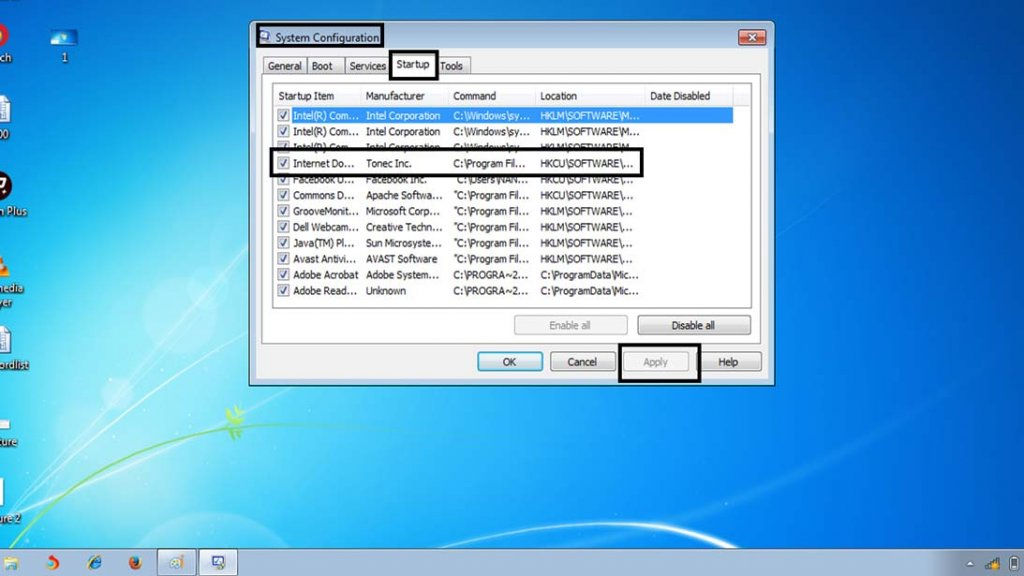Click the Enable all button
Viewport: 1024px width, 576px height.
[x=570, y=325]
